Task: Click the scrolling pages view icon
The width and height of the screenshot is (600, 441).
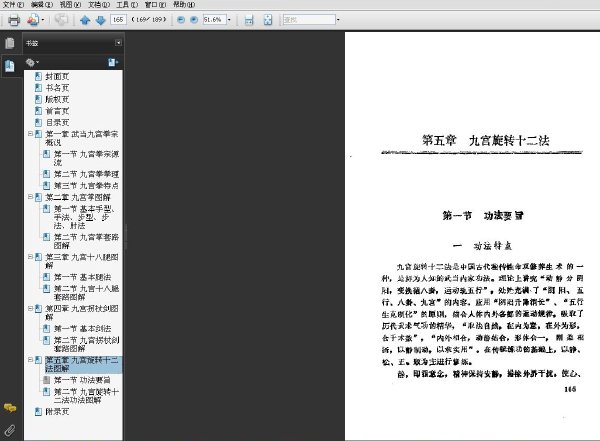Action: [x=249, y=20]
